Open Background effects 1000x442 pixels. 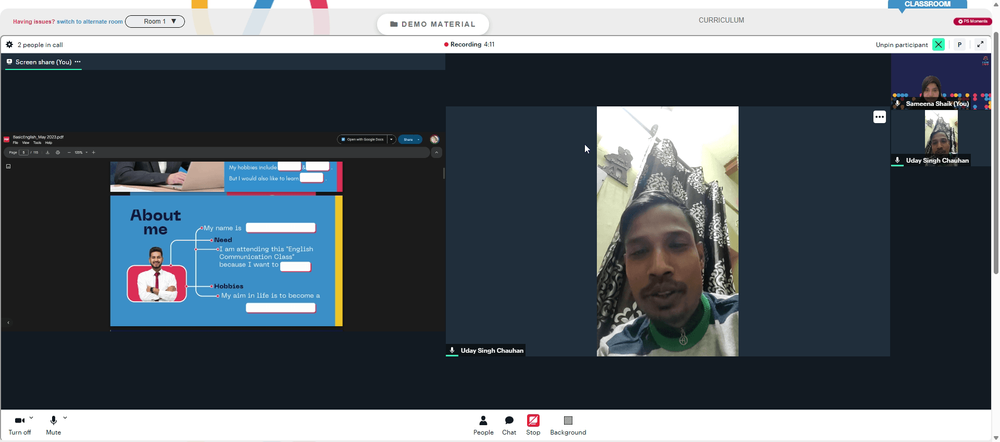tap(568, 425)
